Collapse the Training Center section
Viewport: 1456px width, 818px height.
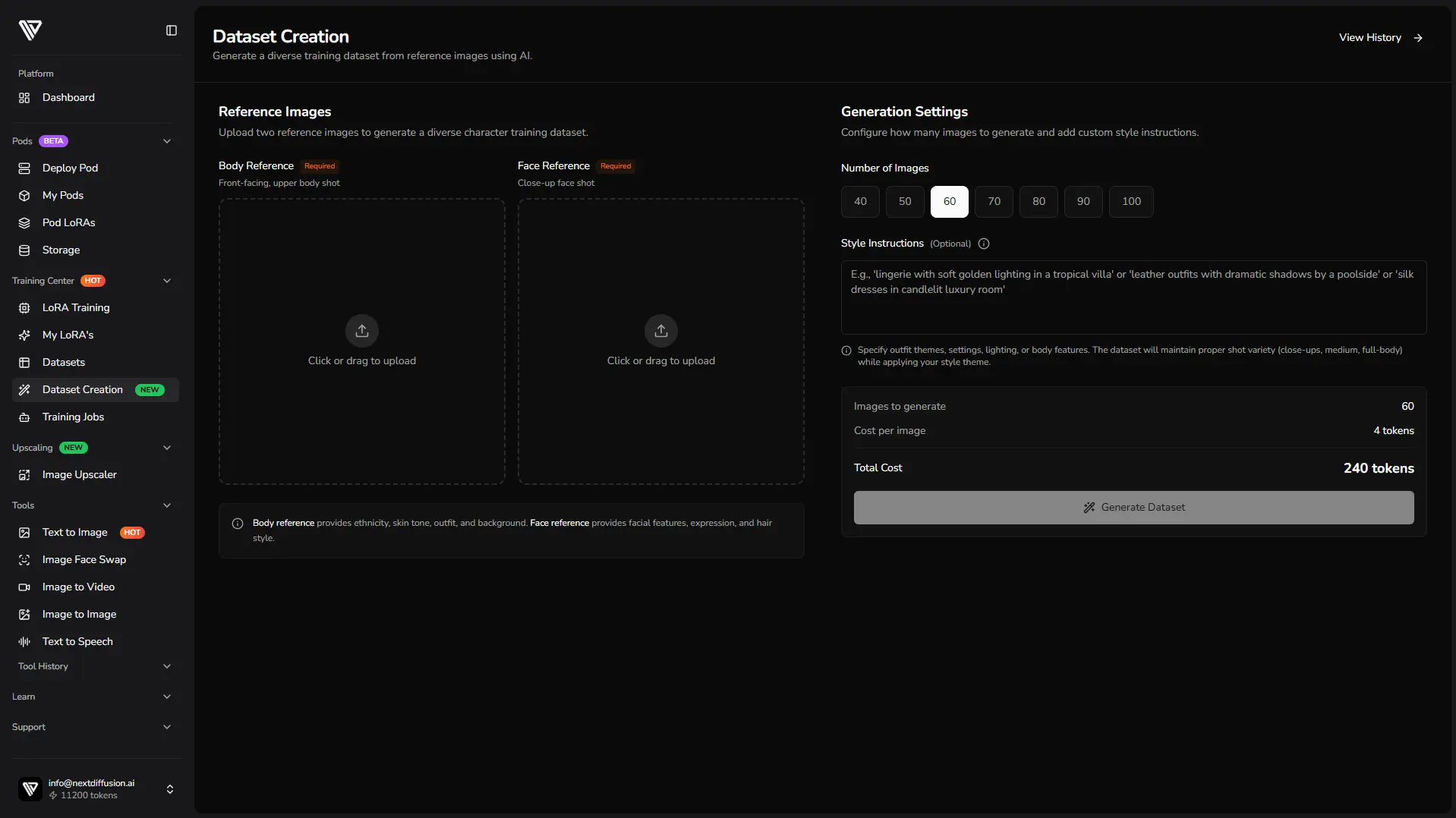click(x=167, y=281)
